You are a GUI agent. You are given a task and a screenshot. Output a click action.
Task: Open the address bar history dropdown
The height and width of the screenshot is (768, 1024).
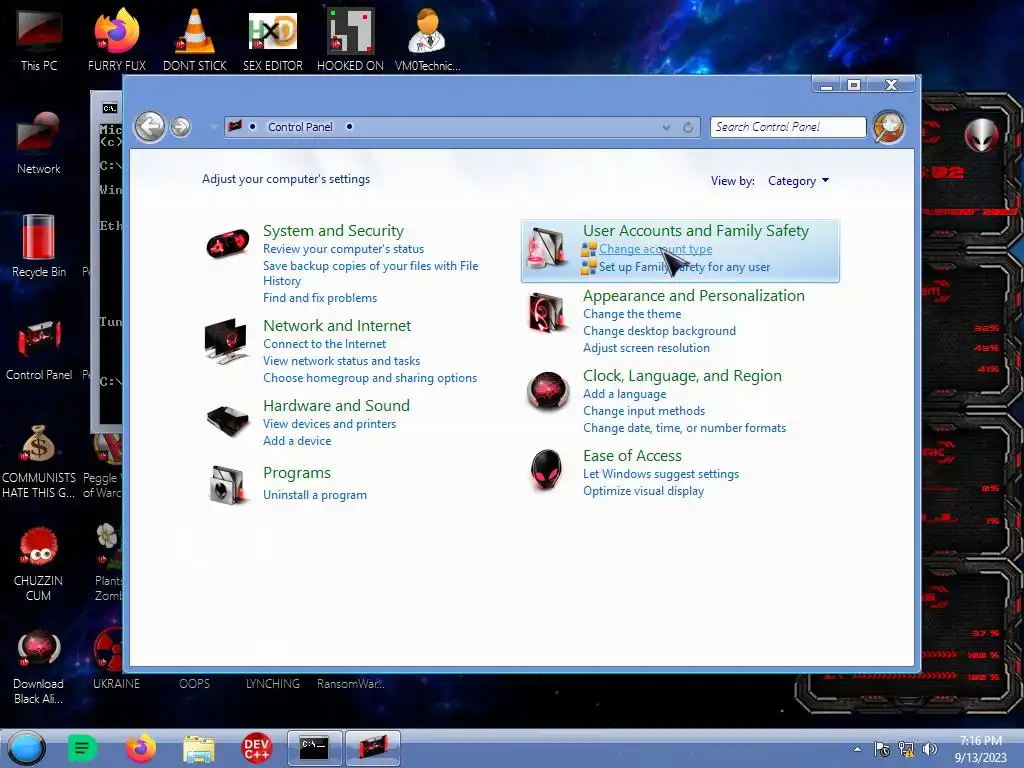tap(666, 127)
